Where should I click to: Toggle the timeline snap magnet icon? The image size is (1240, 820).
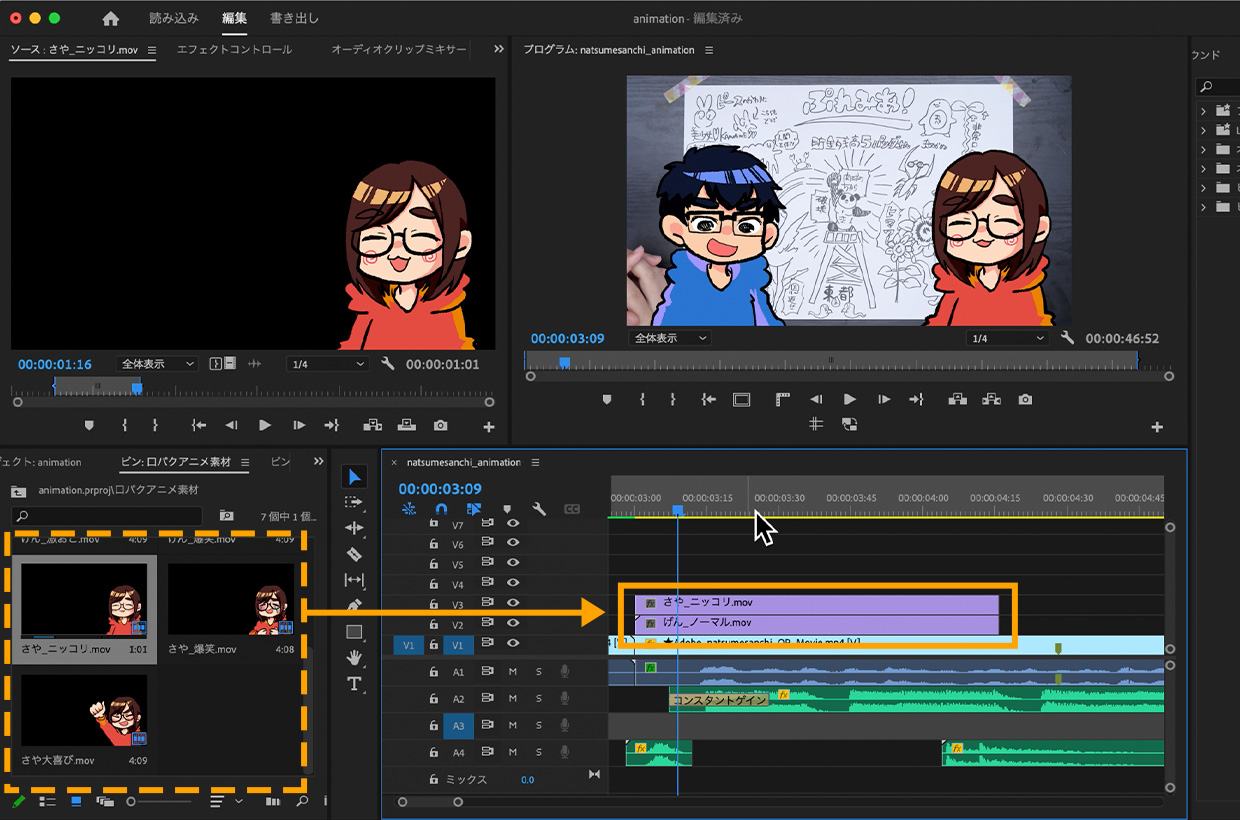[441, 509]
